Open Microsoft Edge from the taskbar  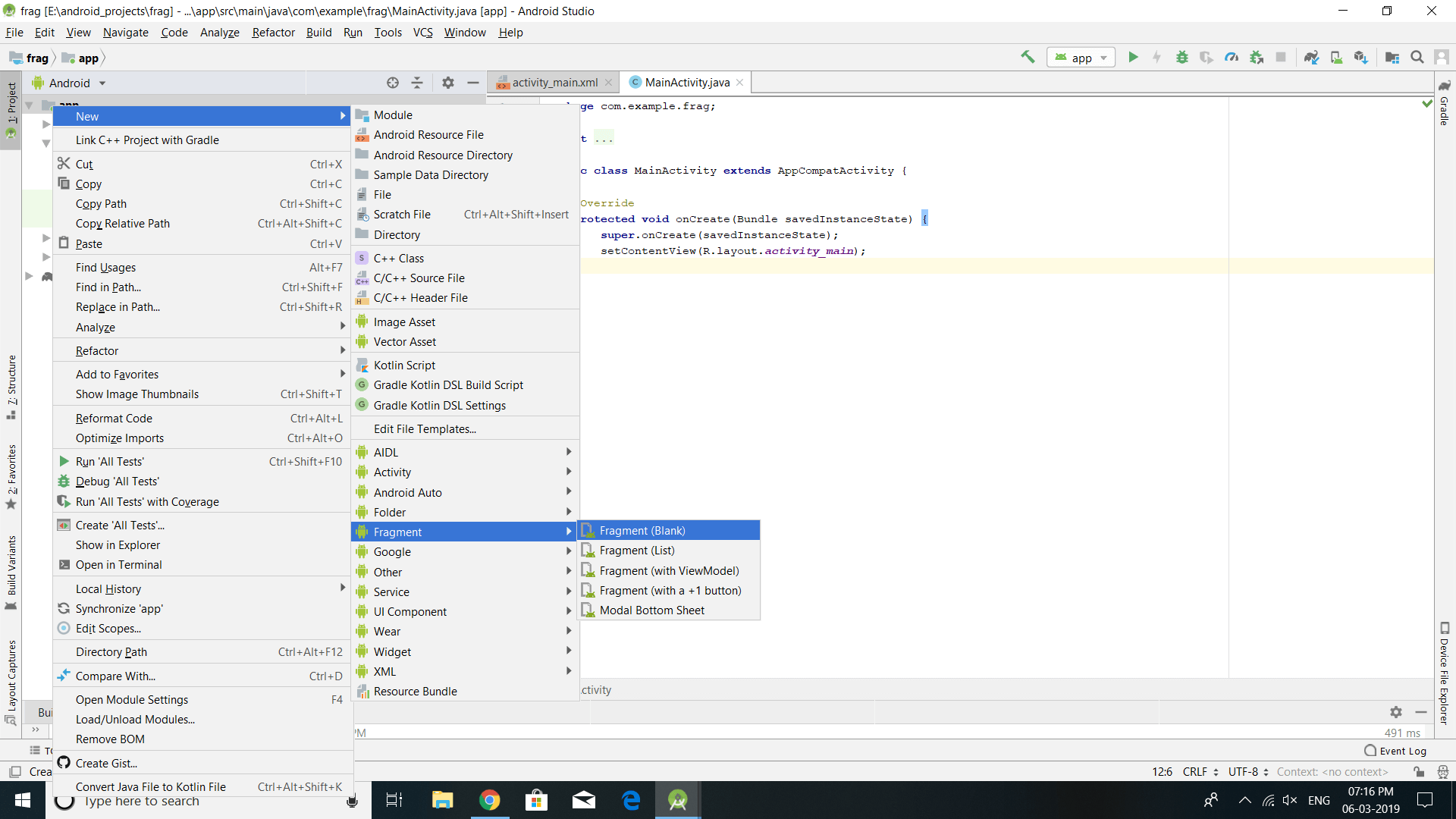(630, 800)
